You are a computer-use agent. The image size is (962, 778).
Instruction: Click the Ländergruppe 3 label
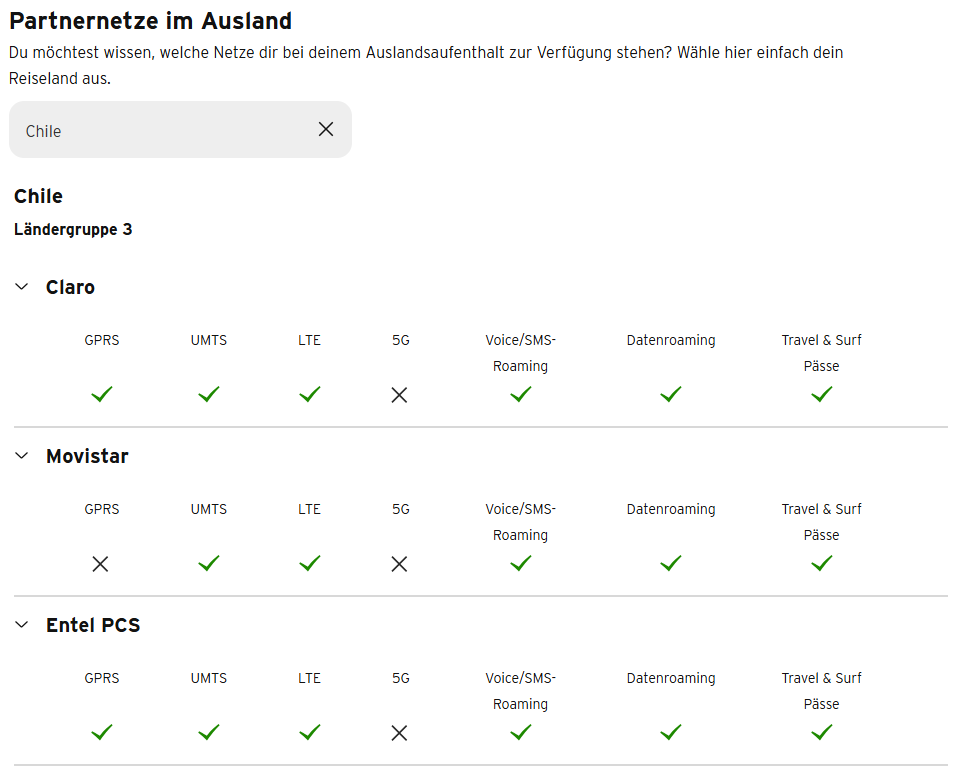click(x=73, y=229)
